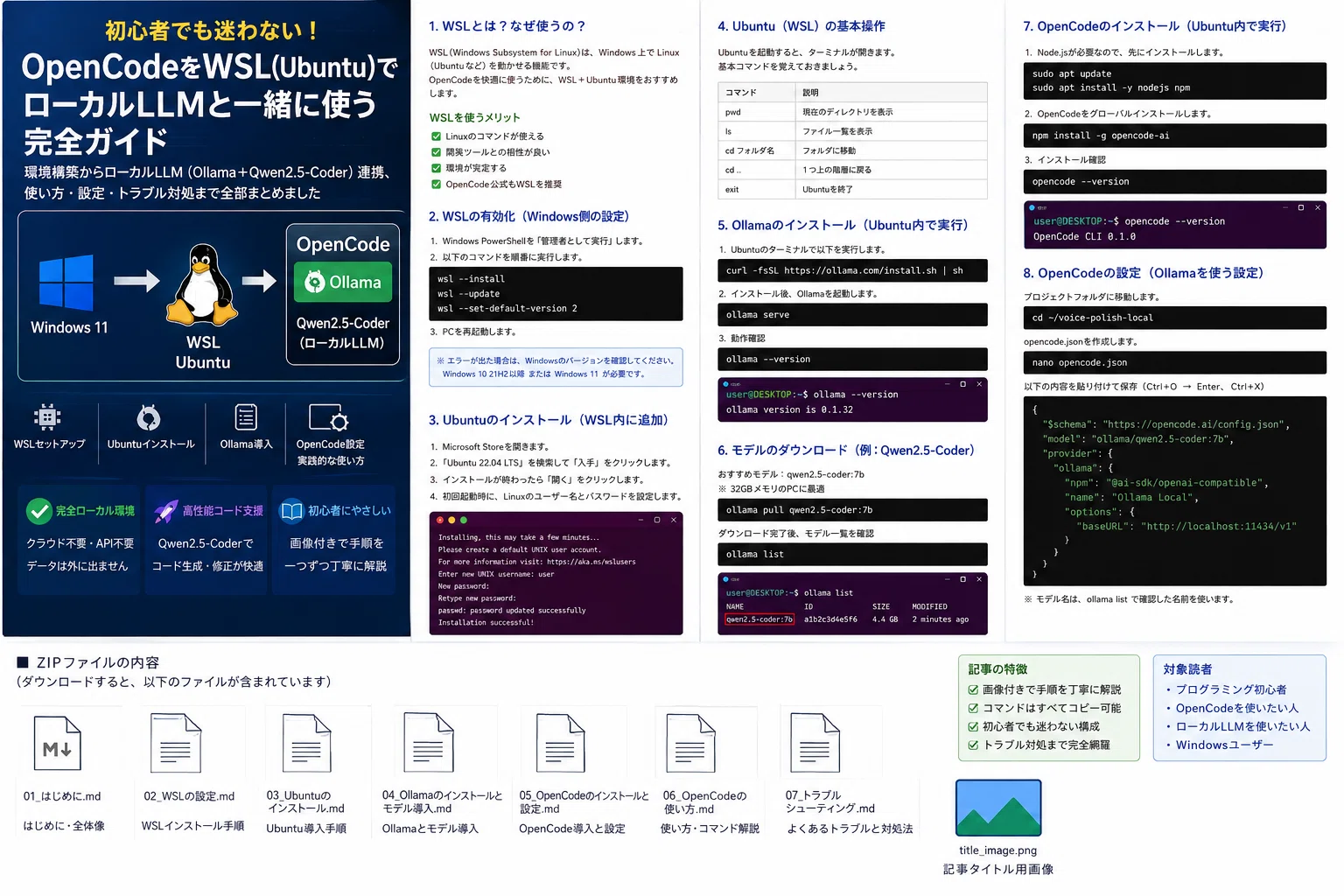Screen dimensions: 1344x896
Task: Toggle the コマンドはすべてコピー可能 checkbox
Action: (x=973, y=709)
